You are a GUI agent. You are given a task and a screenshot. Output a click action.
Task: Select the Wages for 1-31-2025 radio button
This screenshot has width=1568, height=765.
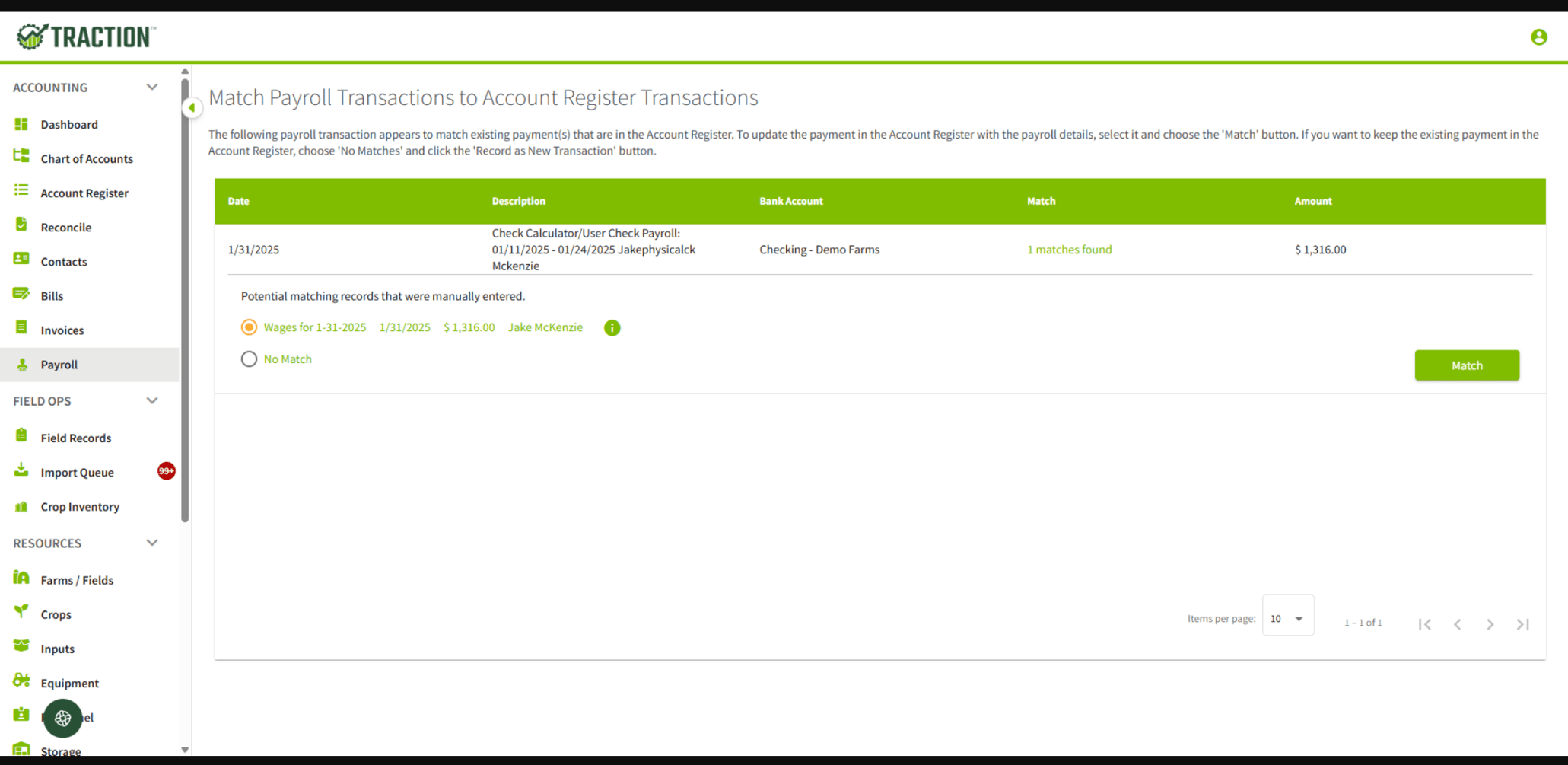[249, 327]
